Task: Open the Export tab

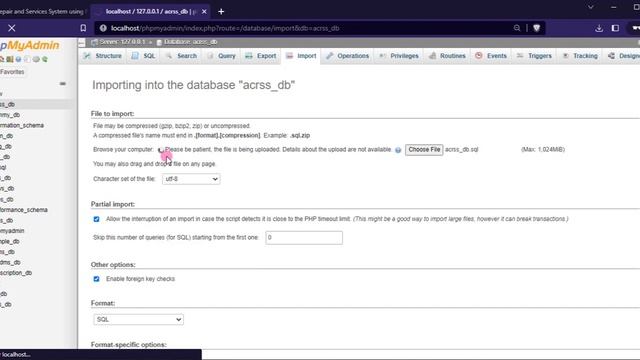Action: point(261,56)
